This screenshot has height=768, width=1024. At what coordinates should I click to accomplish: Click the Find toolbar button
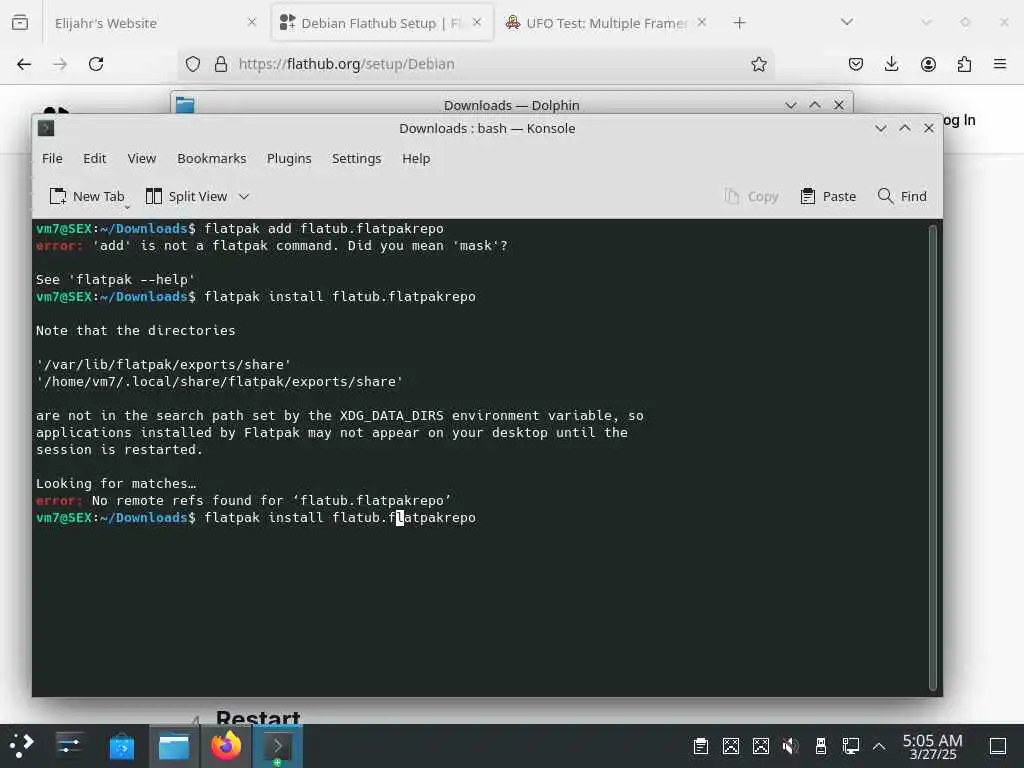pos(903,197)
